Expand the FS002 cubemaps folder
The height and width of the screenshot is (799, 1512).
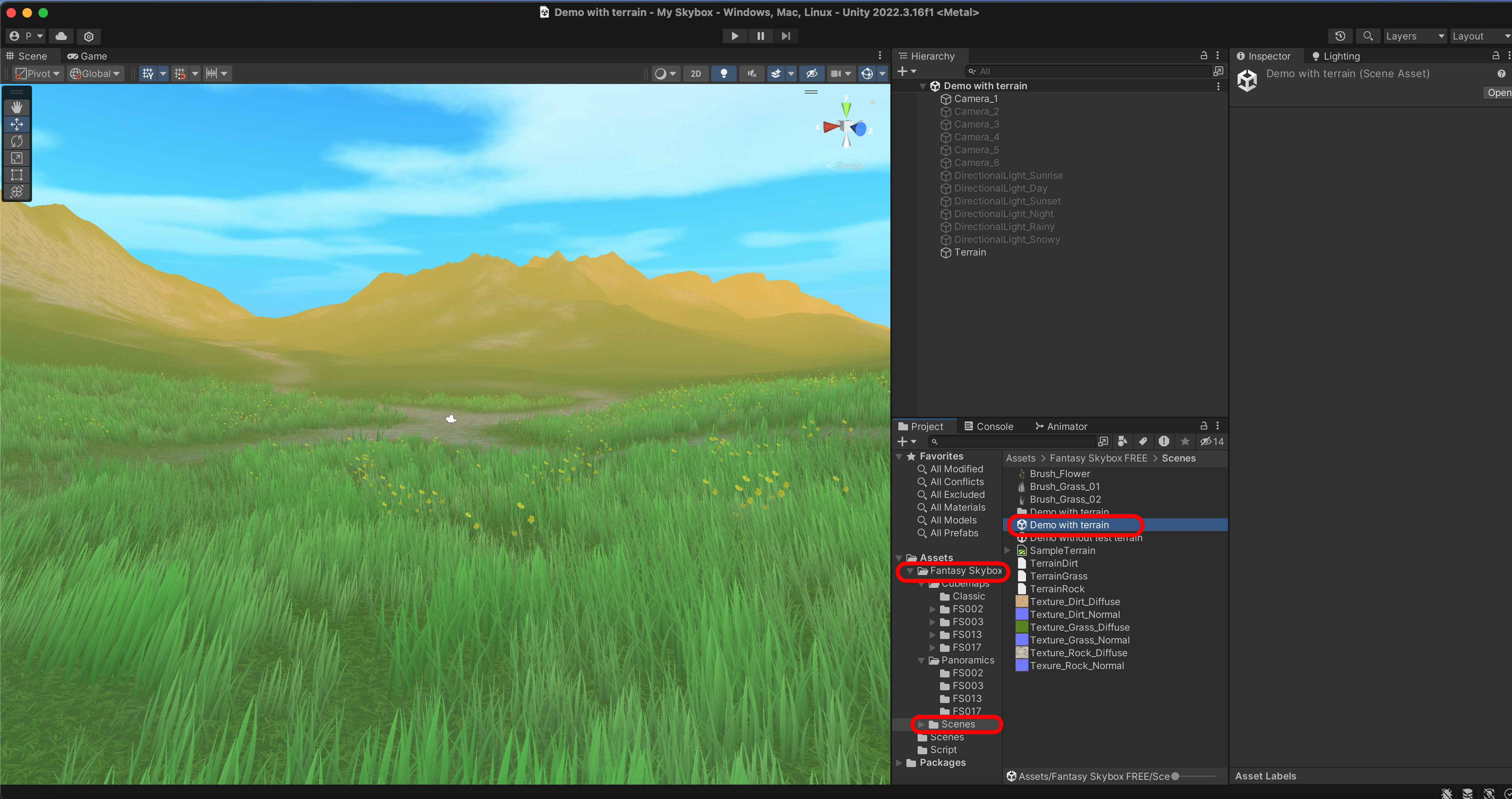point(932,609)
